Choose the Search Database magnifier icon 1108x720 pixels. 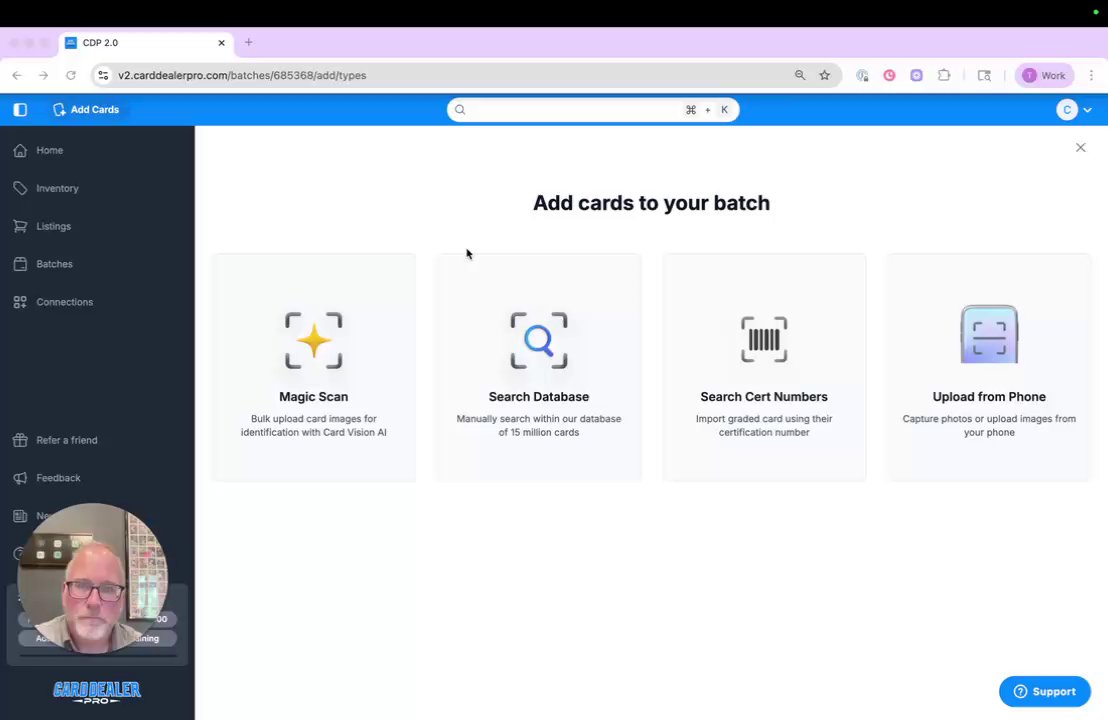539,341
